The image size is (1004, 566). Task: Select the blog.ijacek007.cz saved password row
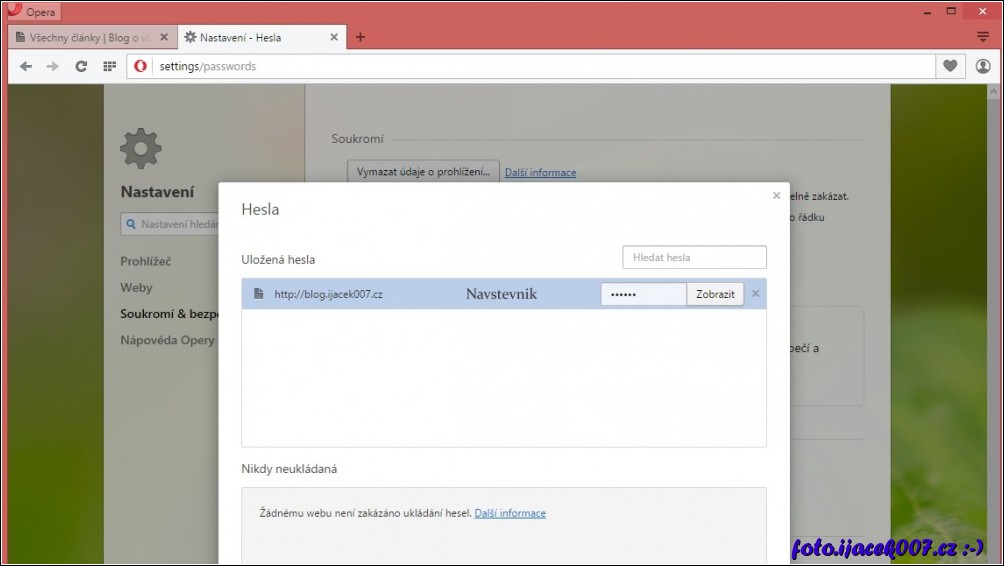[x=400, y=294]
